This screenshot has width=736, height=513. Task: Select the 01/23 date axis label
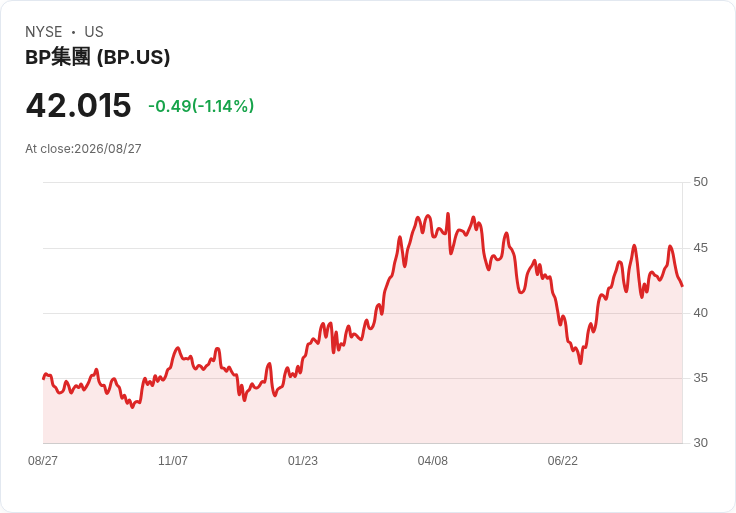tap(303, 461)
